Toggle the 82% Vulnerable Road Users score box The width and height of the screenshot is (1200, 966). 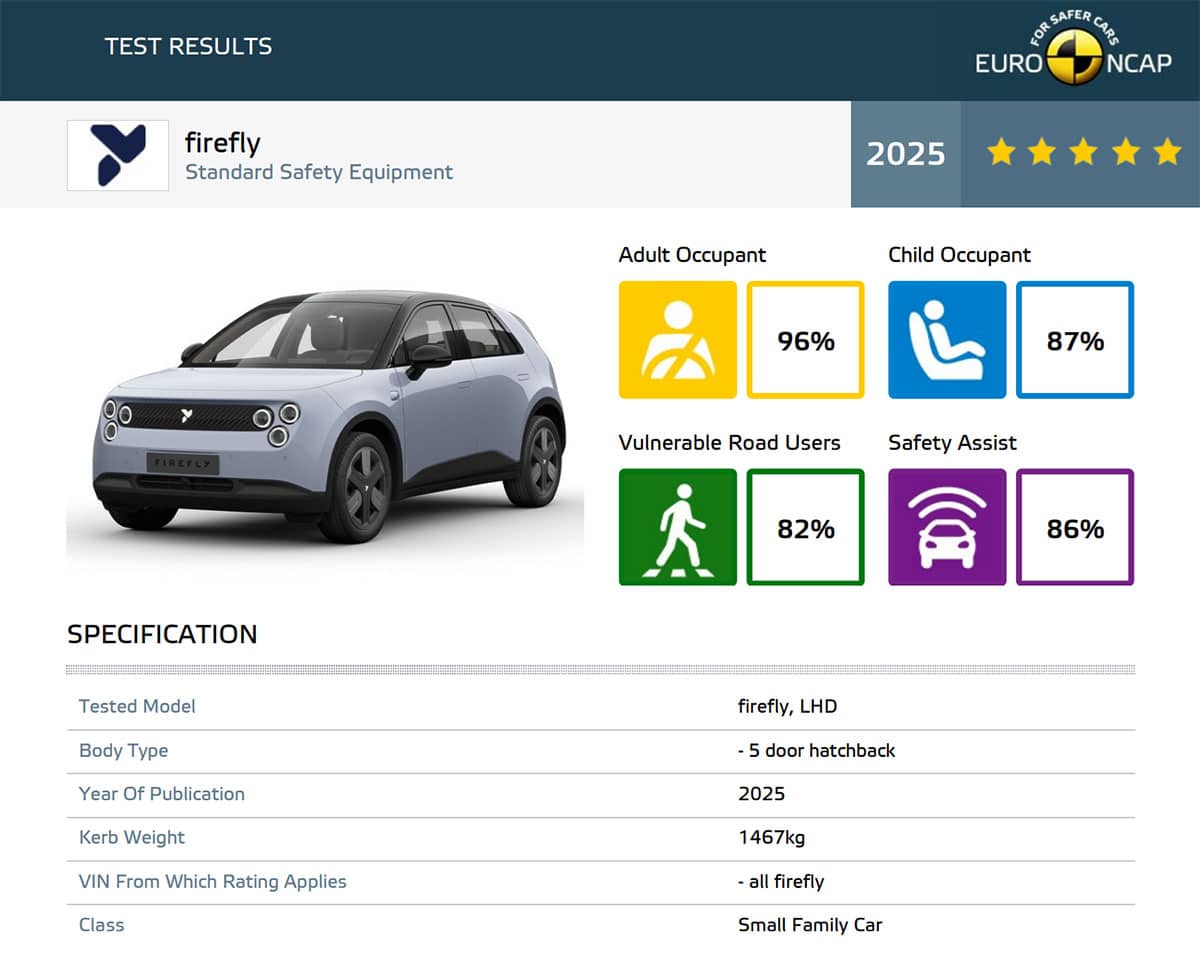click(805, 528)
